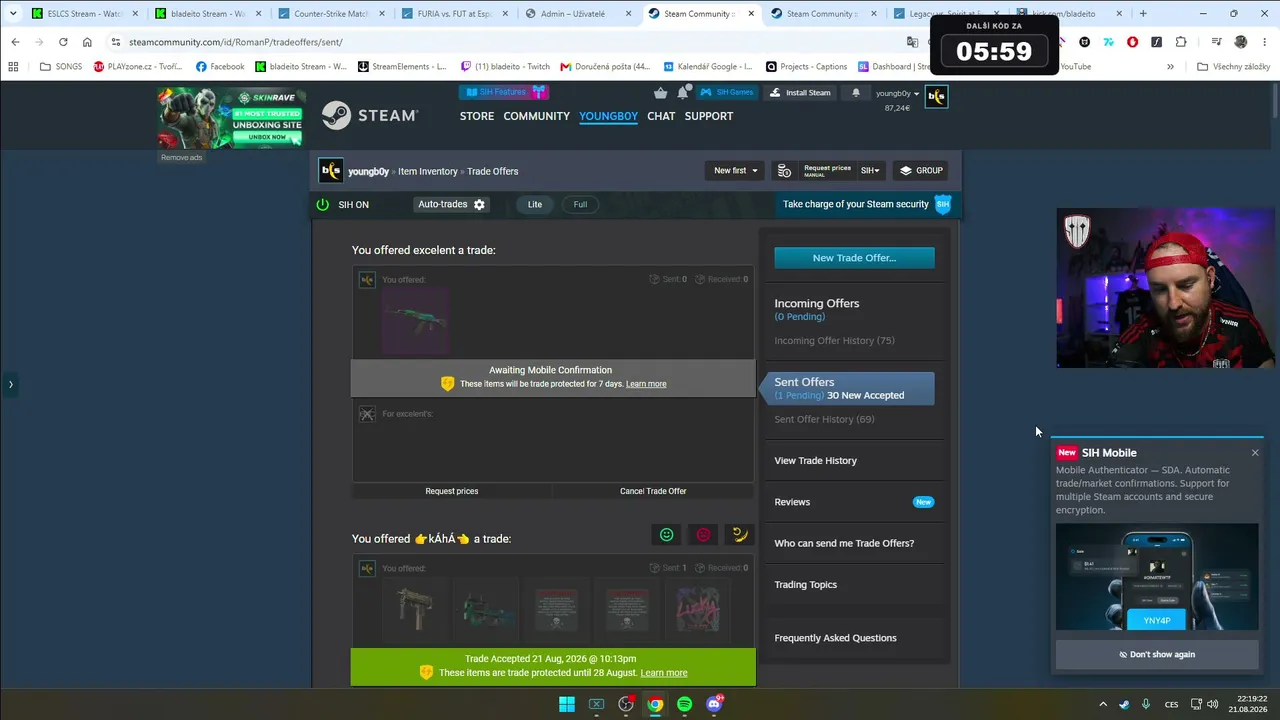Open Incoming Offers section
The height and width of the screenshot is (720, 1280).
pos(816,303)
